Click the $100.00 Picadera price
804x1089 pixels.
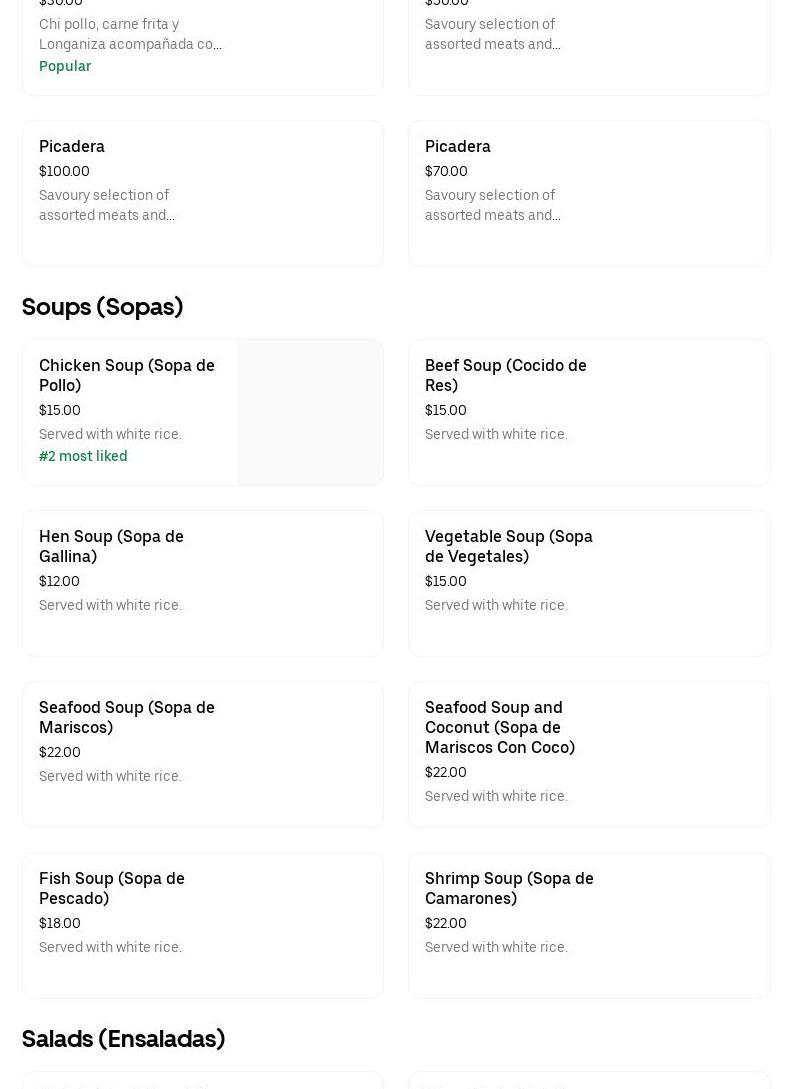(x=64, y=171)
